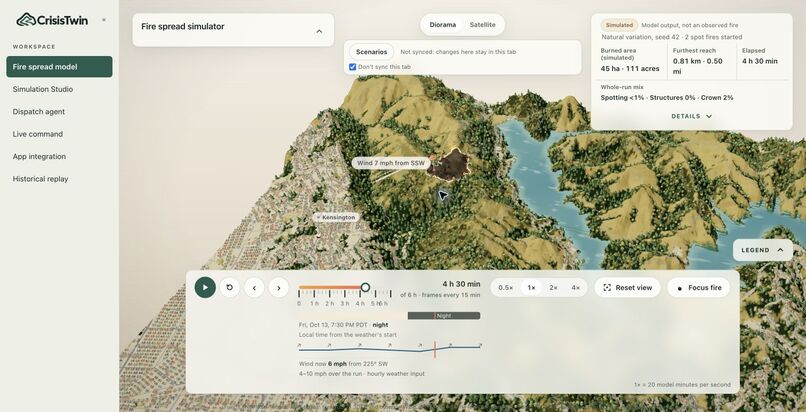Open the Scenarios dropdown
Viewport: 806px width, 412px height.
coord(372,52)
